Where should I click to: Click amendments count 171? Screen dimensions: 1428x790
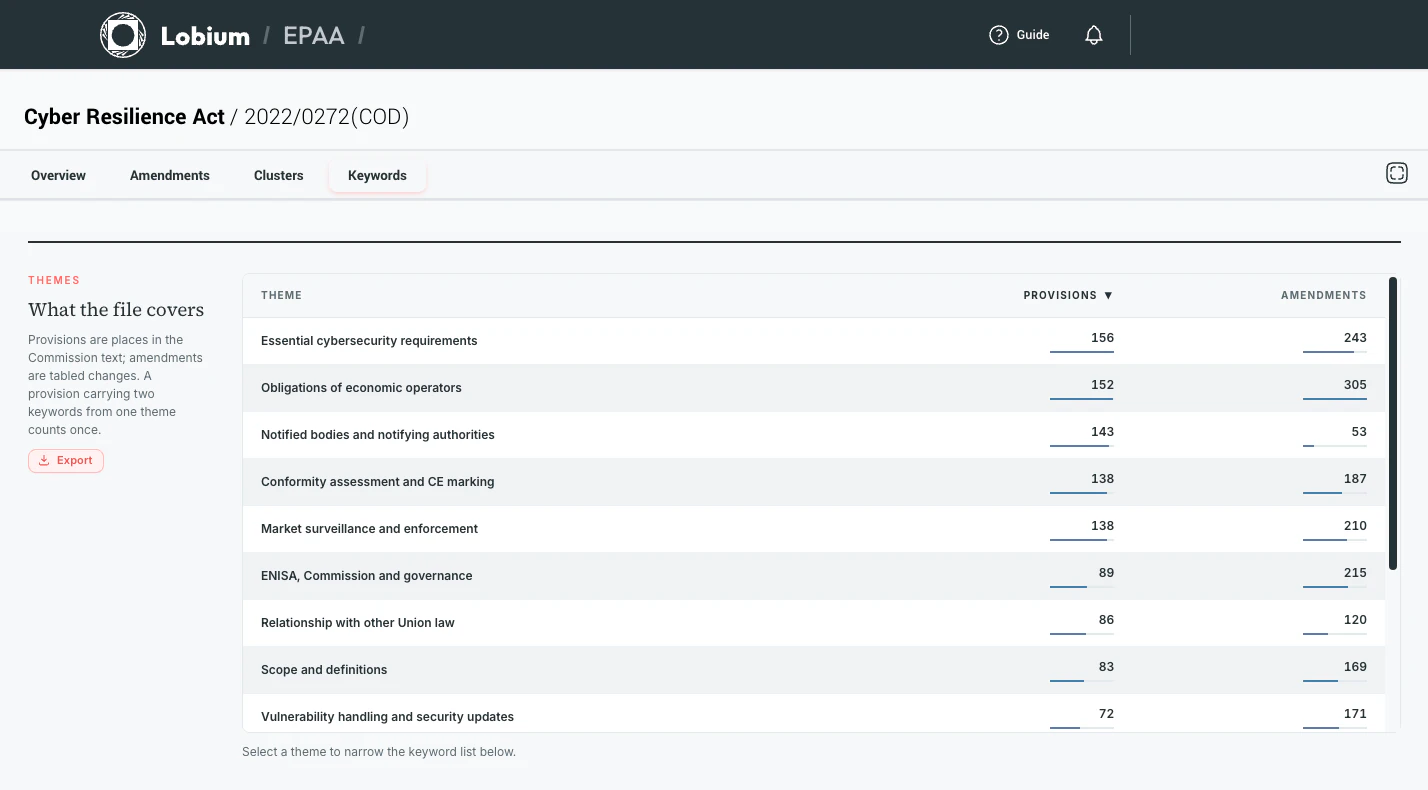point(1355,714)
